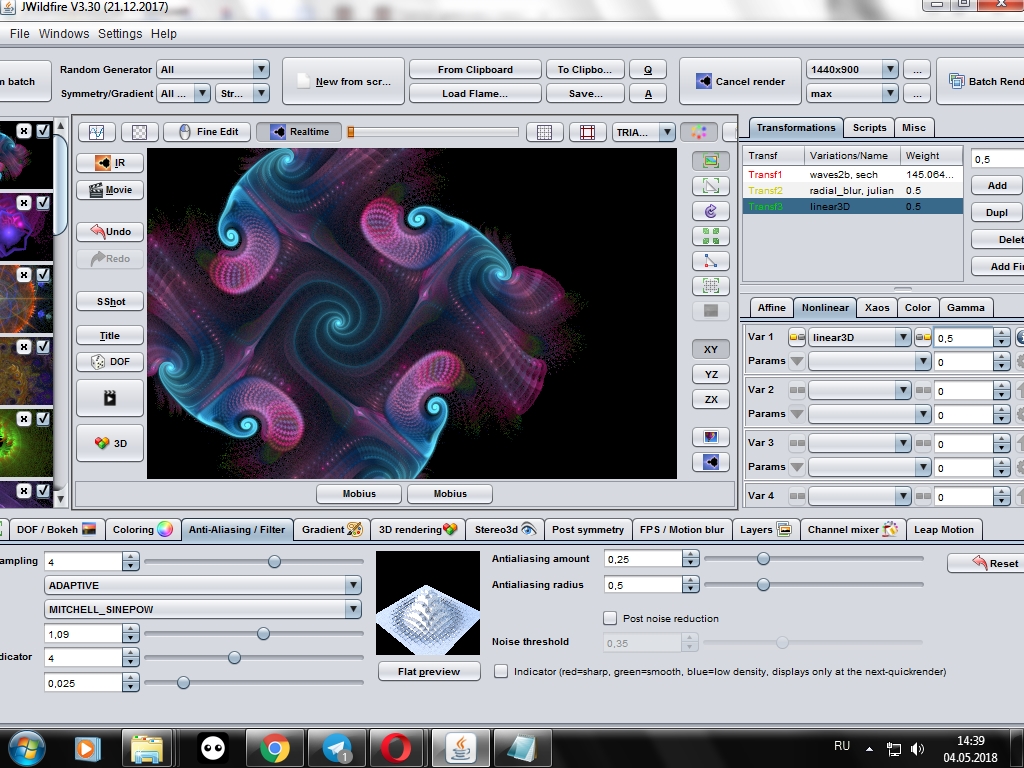Switch to the Affine tab
This screenshot has width=1024, height=768.
pyautogui.click(x=771, y=308)
